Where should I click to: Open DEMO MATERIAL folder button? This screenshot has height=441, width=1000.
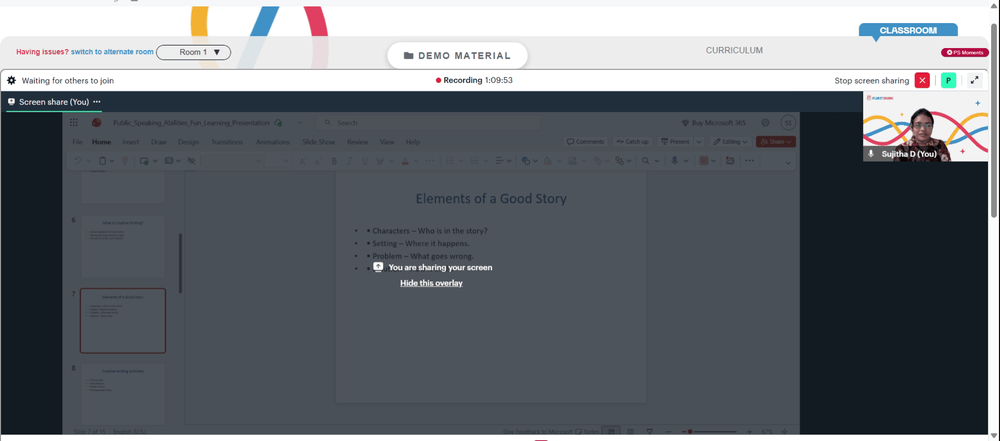tap(457, 56)
